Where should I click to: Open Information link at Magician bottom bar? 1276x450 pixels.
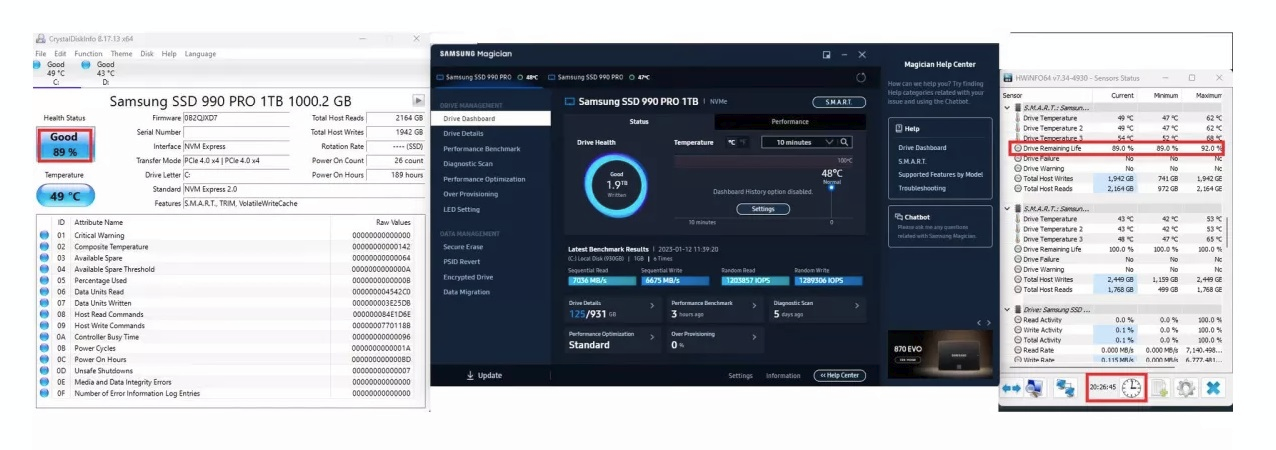tap(783, 376)
